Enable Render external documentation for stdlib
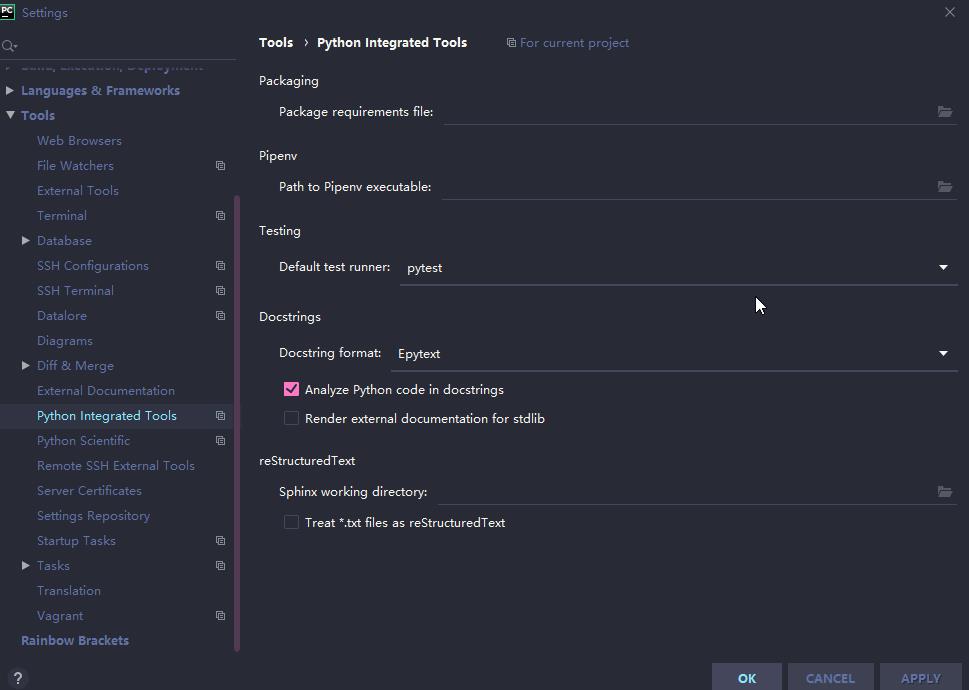Image resolution: width=969 pixels, height=690 pixels. tap(291, 418)
